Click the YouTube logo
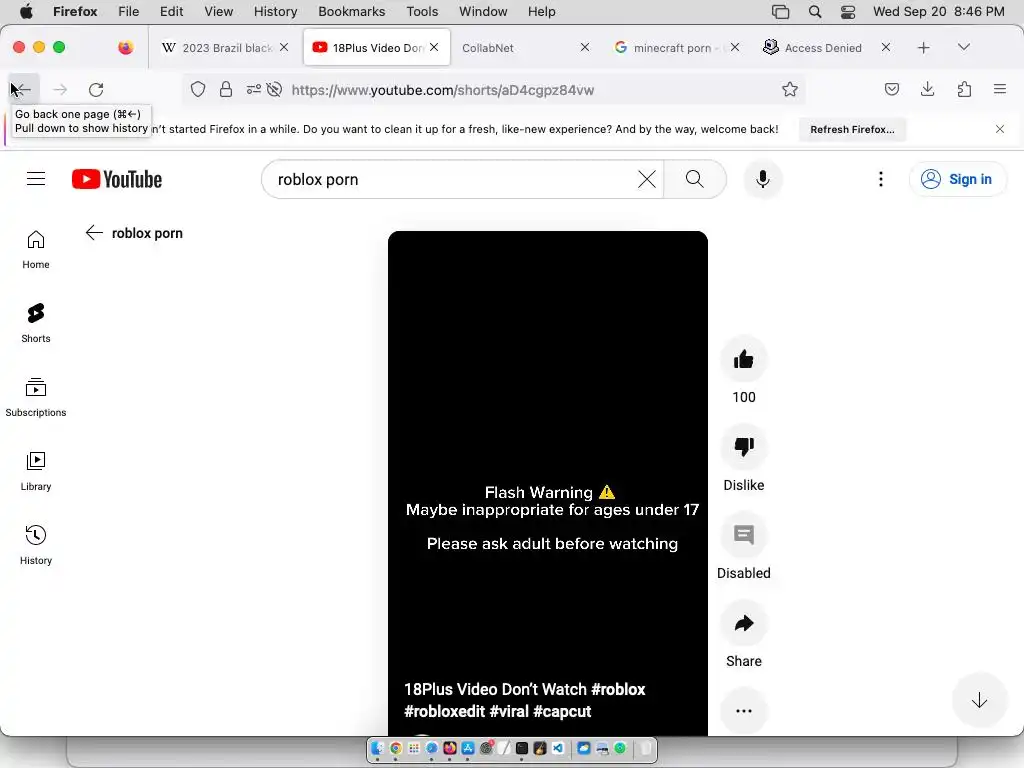 pos(117,179)
